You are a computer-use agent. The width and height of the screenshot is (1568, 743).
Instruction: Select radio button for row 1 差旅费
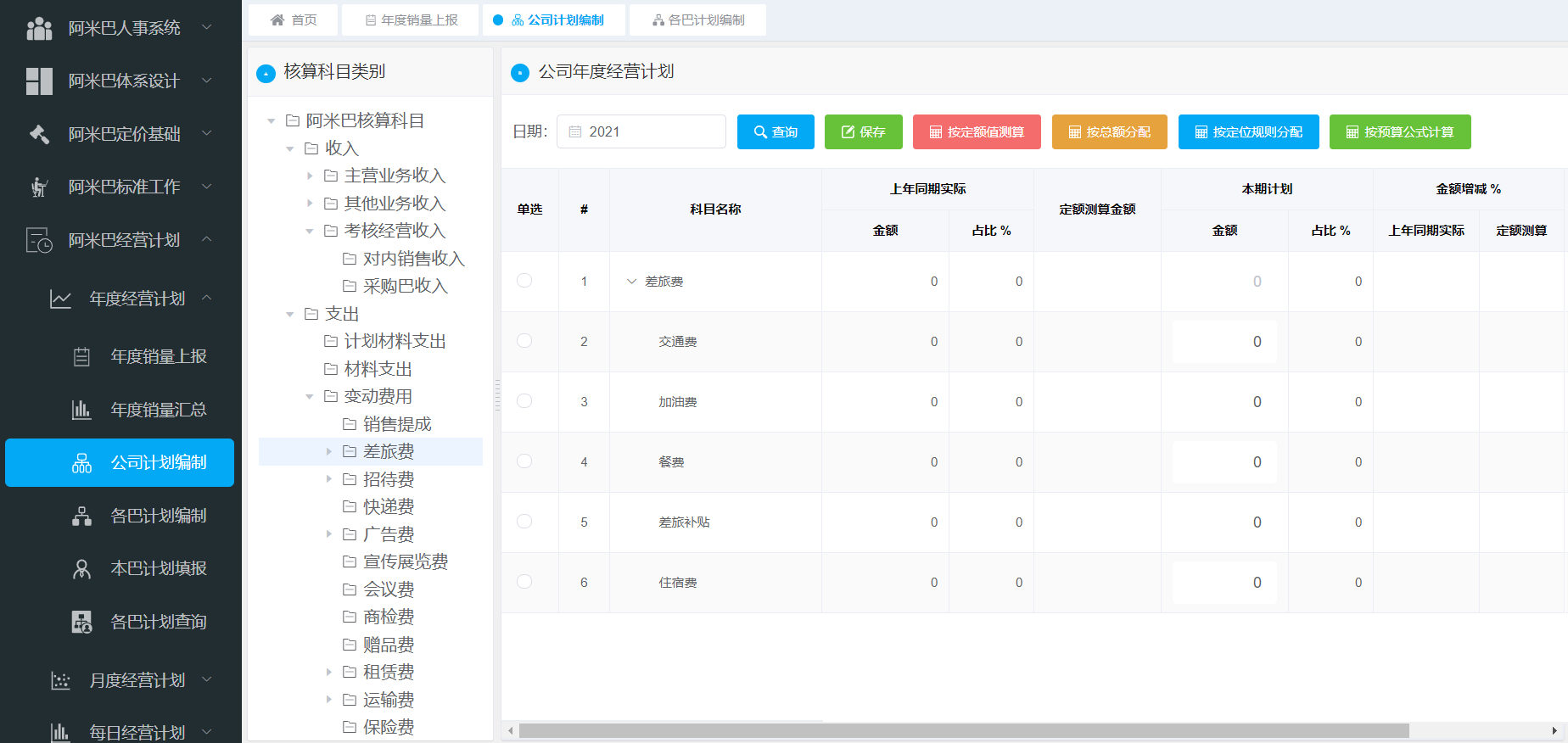tap(524, 281)
